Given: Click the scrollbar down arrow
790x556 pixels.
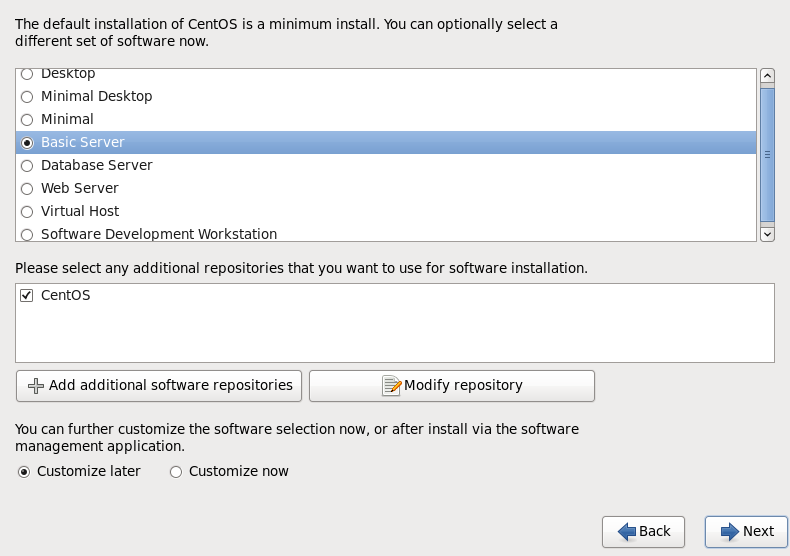Looking at the screenshot, I should (767, 234).
